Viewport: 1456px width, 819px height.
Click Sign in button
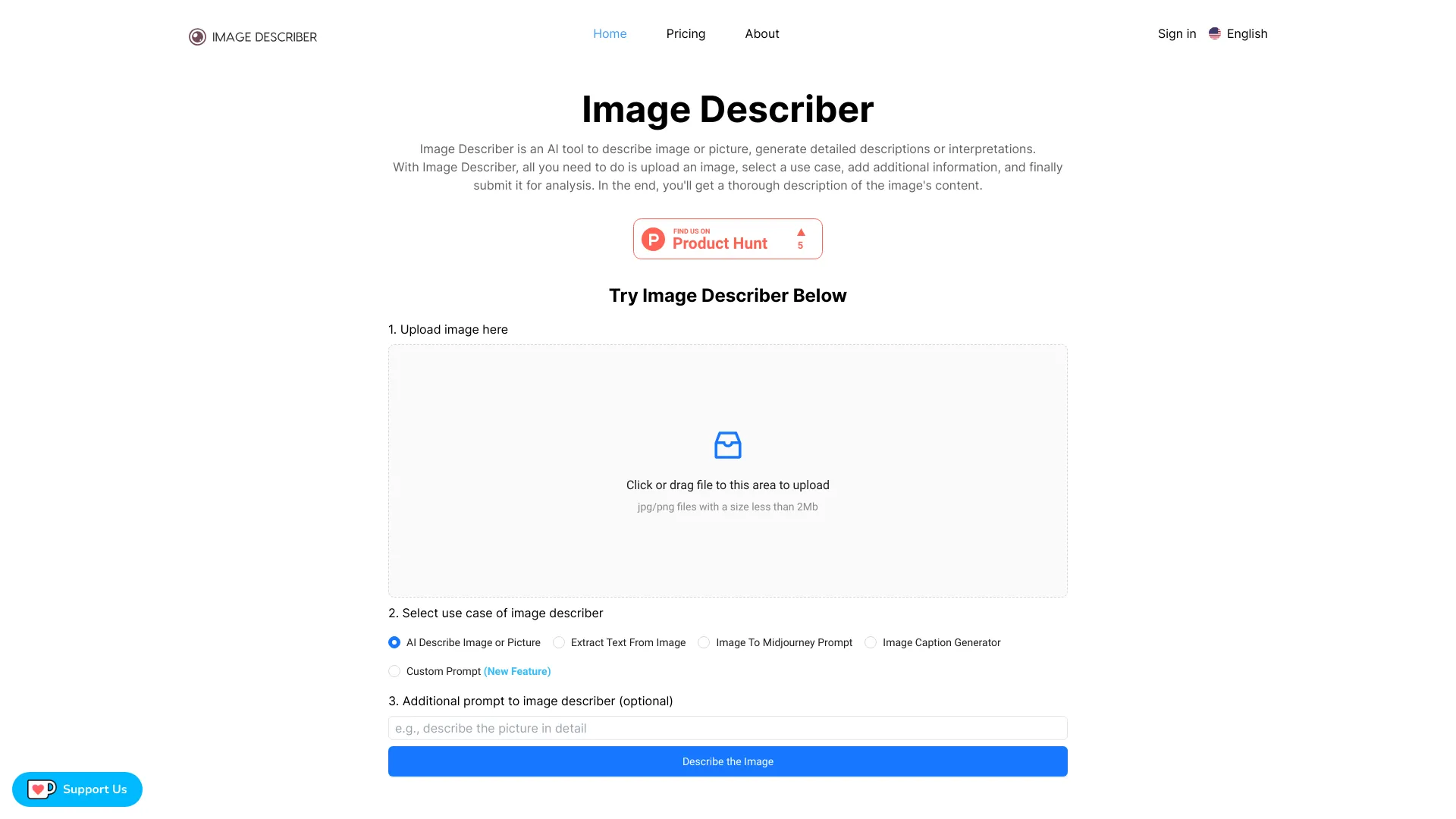(x=1177, y=34)
